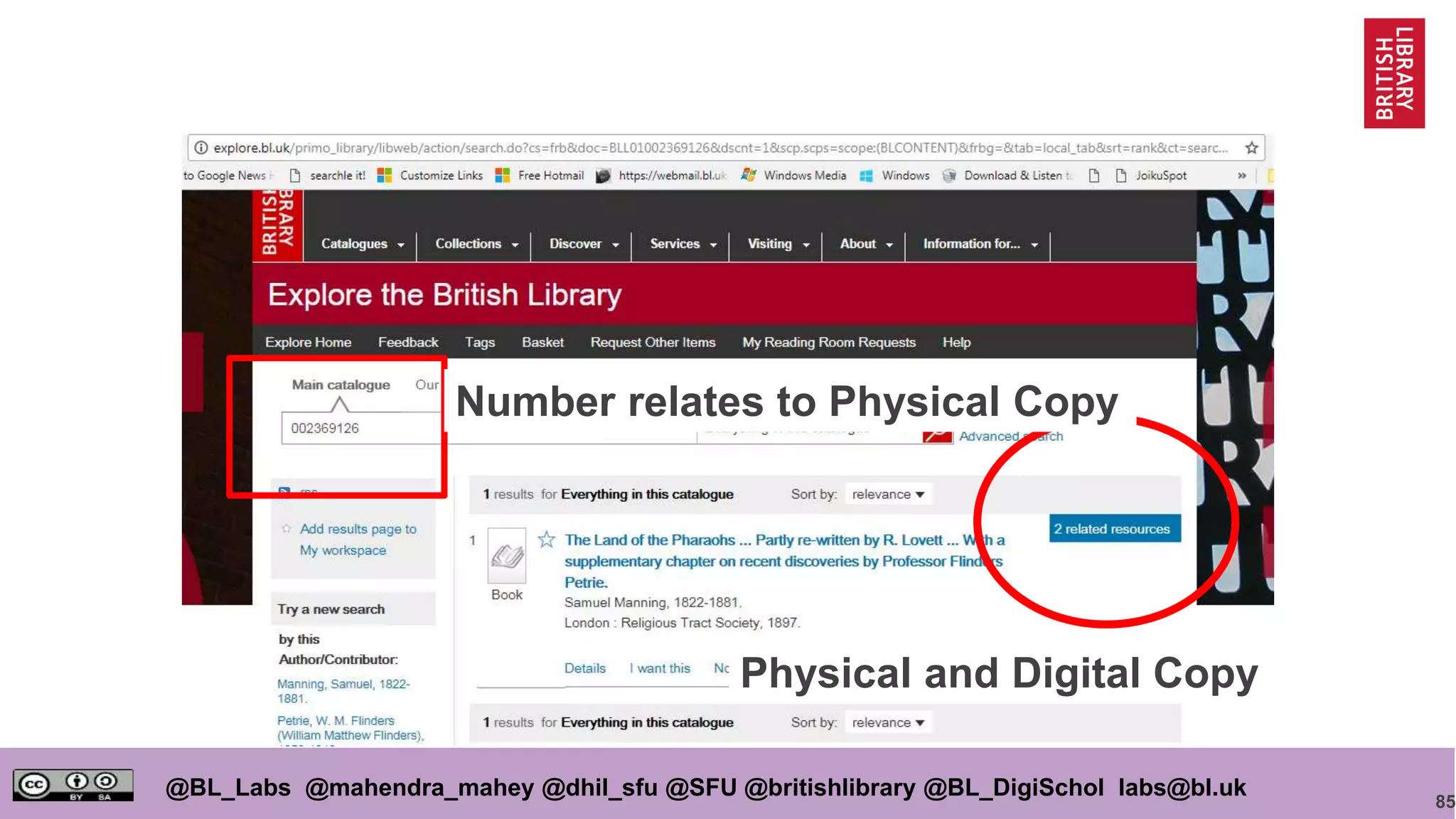The width and height of the screenshot is (1456, 819).
Task: Click the British Library logo in site header
Action: [278, 225]
